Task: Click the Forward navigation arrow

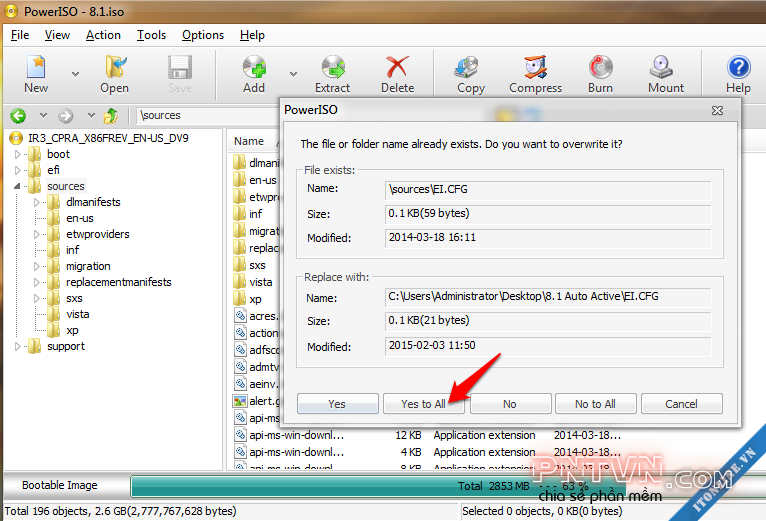Action: [x=65, y=116]
